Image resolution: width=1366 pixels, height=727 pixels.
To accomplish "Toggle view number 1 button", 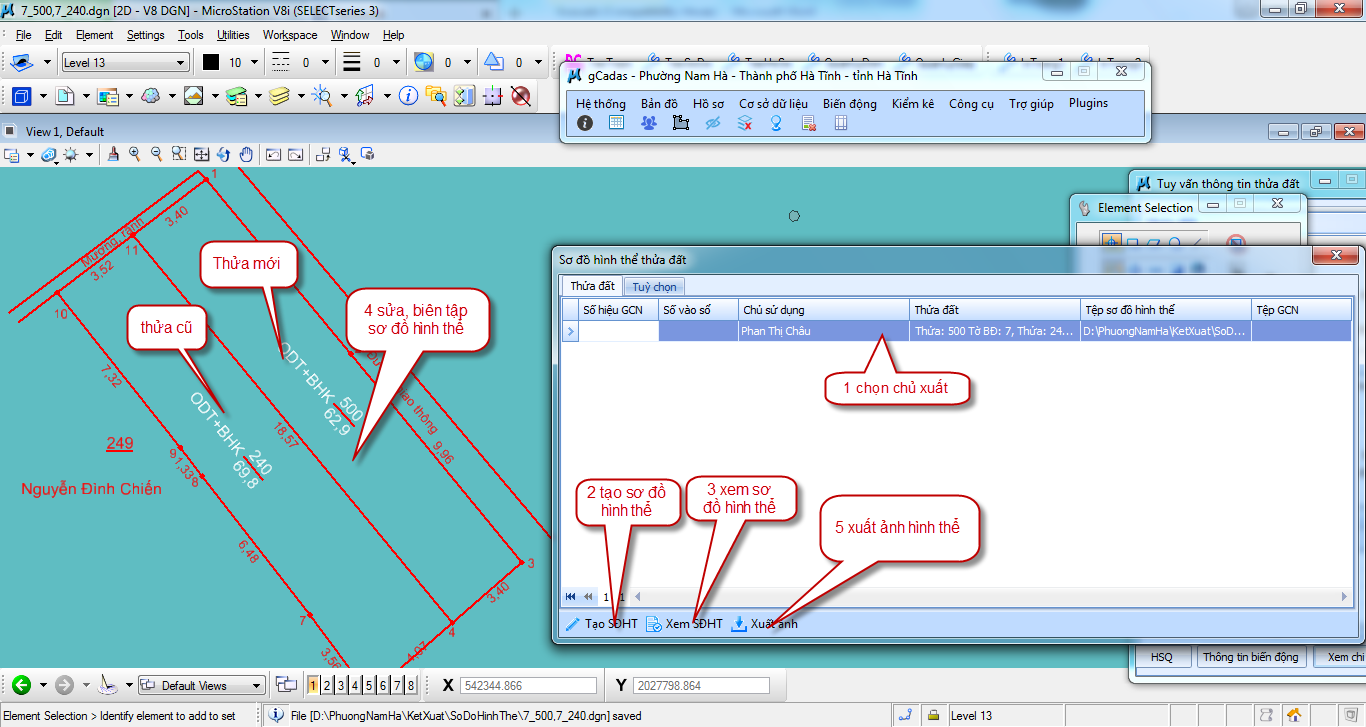I will [314, 685].
